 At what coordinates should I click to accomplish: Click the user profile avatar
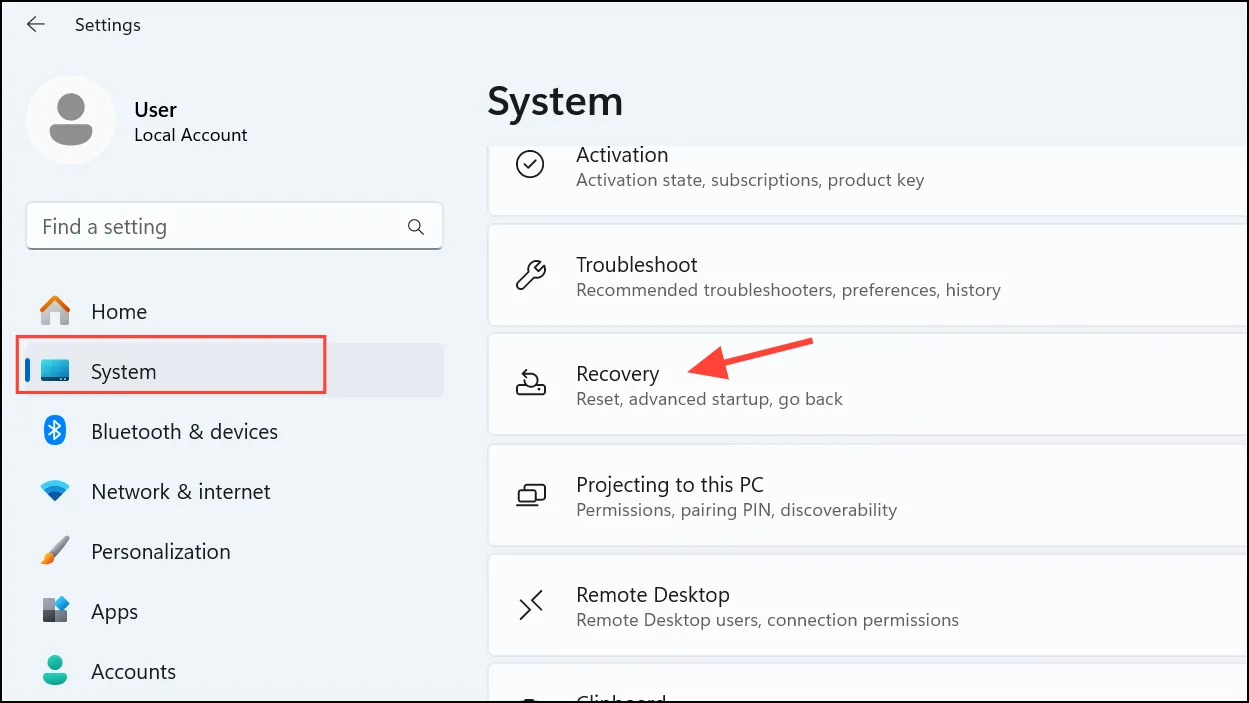pyautogui.click(x=71, y=120)
